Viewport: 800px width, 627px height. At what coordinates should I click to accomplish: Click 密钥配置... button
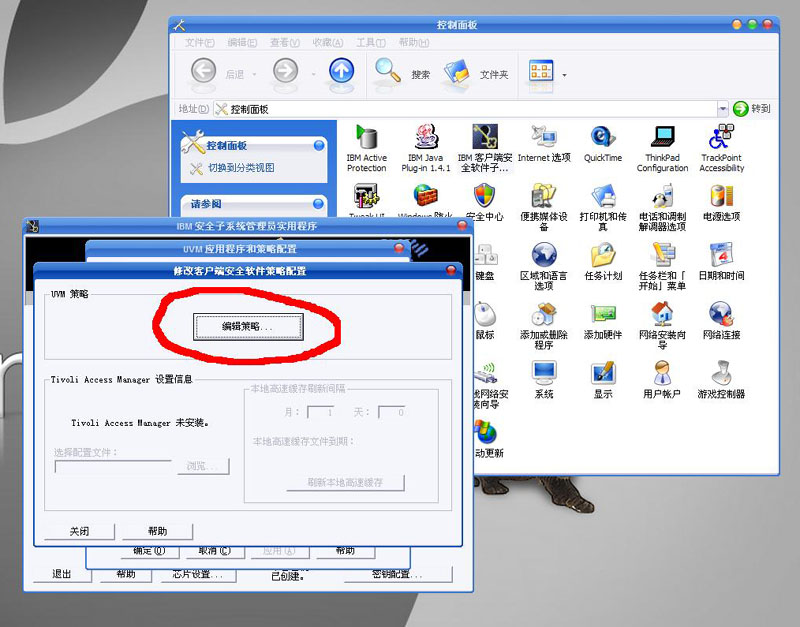point(397,574)
